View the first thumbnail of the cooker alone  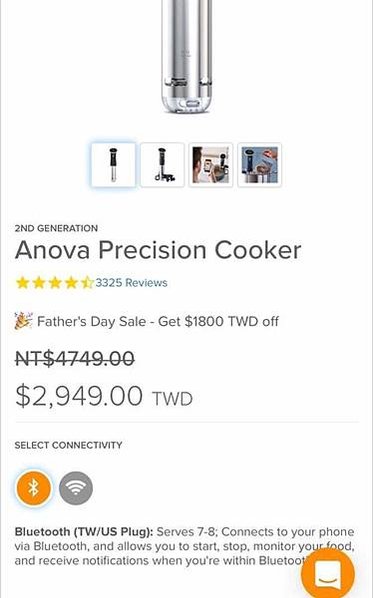(x=113, y=165)
